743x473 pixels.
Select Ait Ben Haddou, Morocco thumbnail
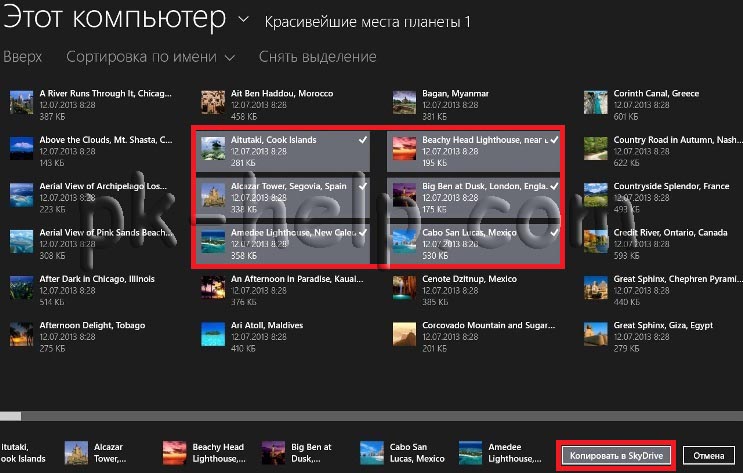[x=213, y=103]
